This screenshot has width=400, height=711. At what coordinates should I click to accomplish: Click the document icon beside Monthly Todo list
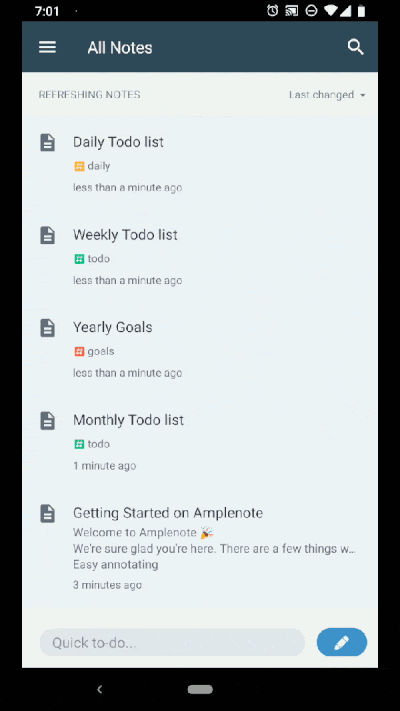(48, 421)
